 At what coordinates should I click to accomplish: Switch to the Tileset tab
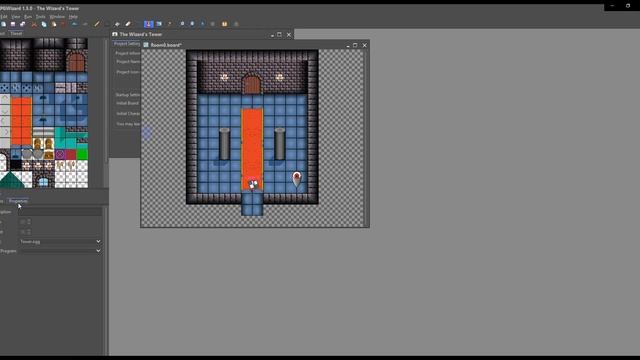(16, 33)
